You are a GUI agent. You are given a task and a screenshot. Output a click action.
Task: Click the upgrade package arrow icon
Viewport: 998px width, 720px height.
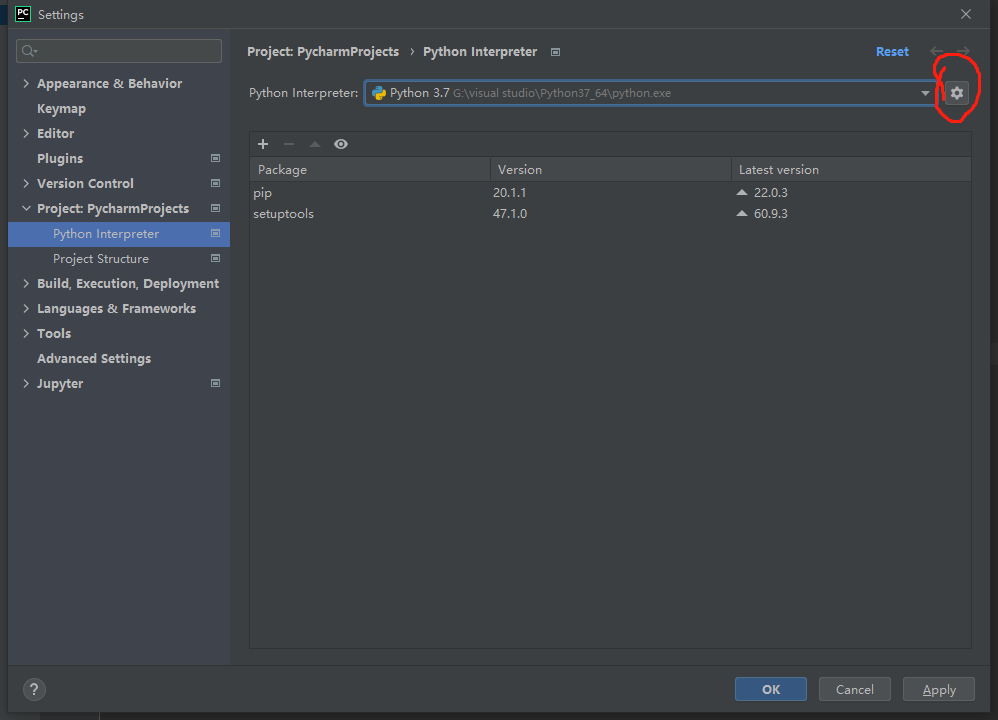click(315, 144)
